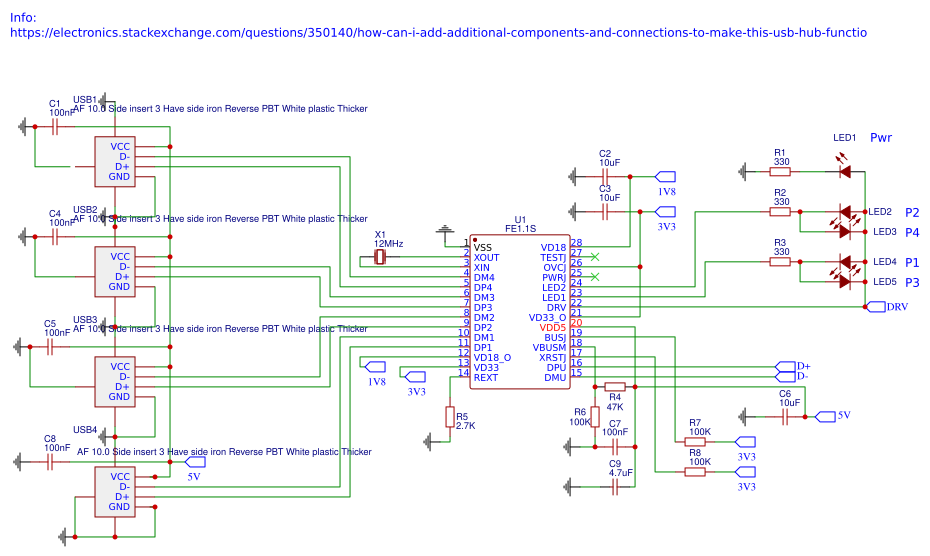Select the R2 330 resistor symbol
The image size is (930, 556).
pos(780,212)
